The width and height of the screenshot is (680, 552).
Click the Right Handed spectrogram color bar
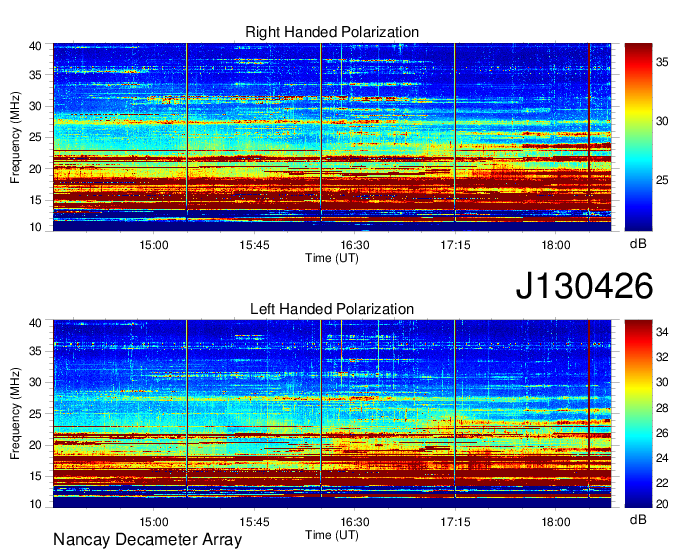(x=638, y=137)
